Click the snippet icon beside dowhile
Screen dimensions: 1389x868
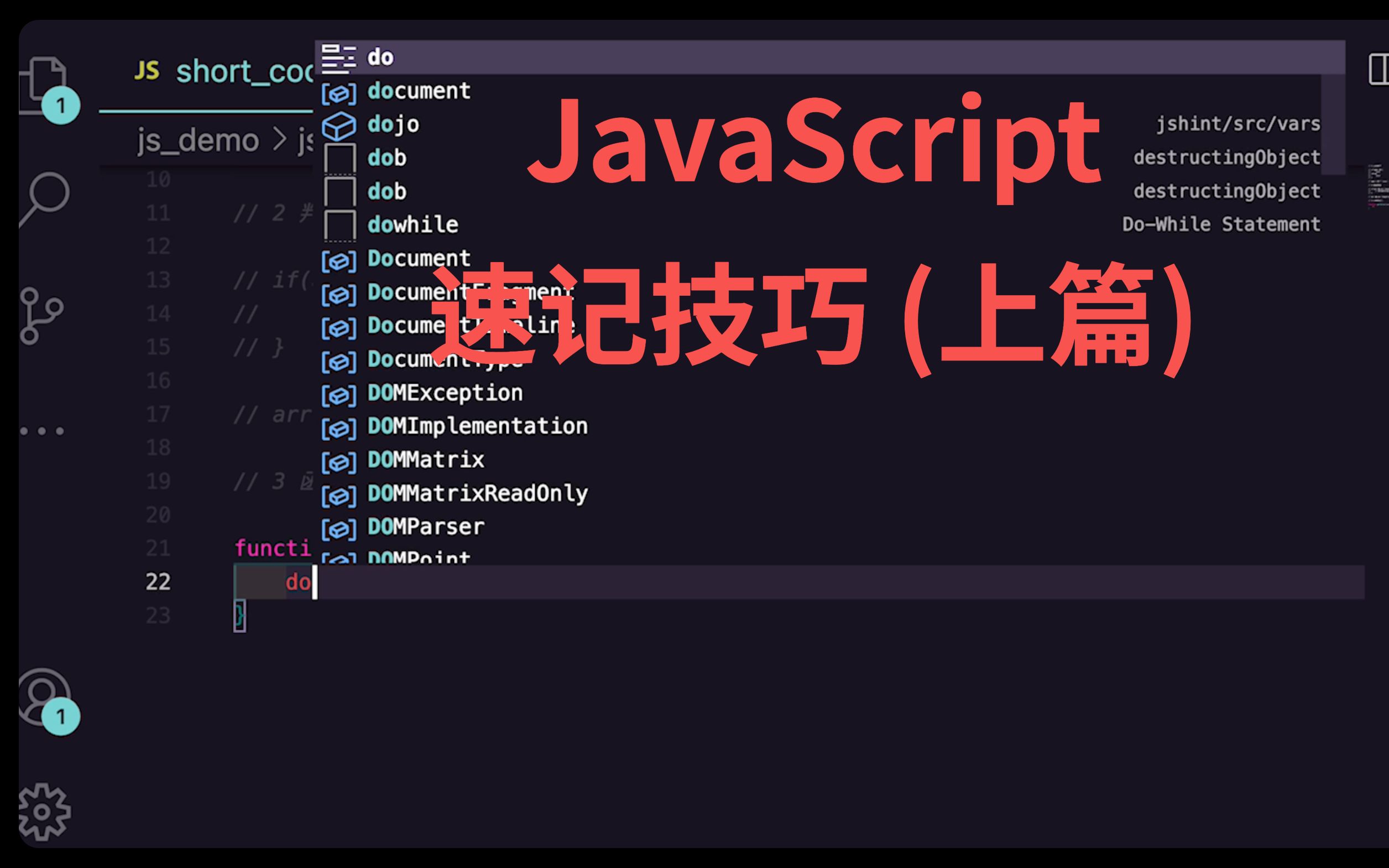tap(340, 226)
